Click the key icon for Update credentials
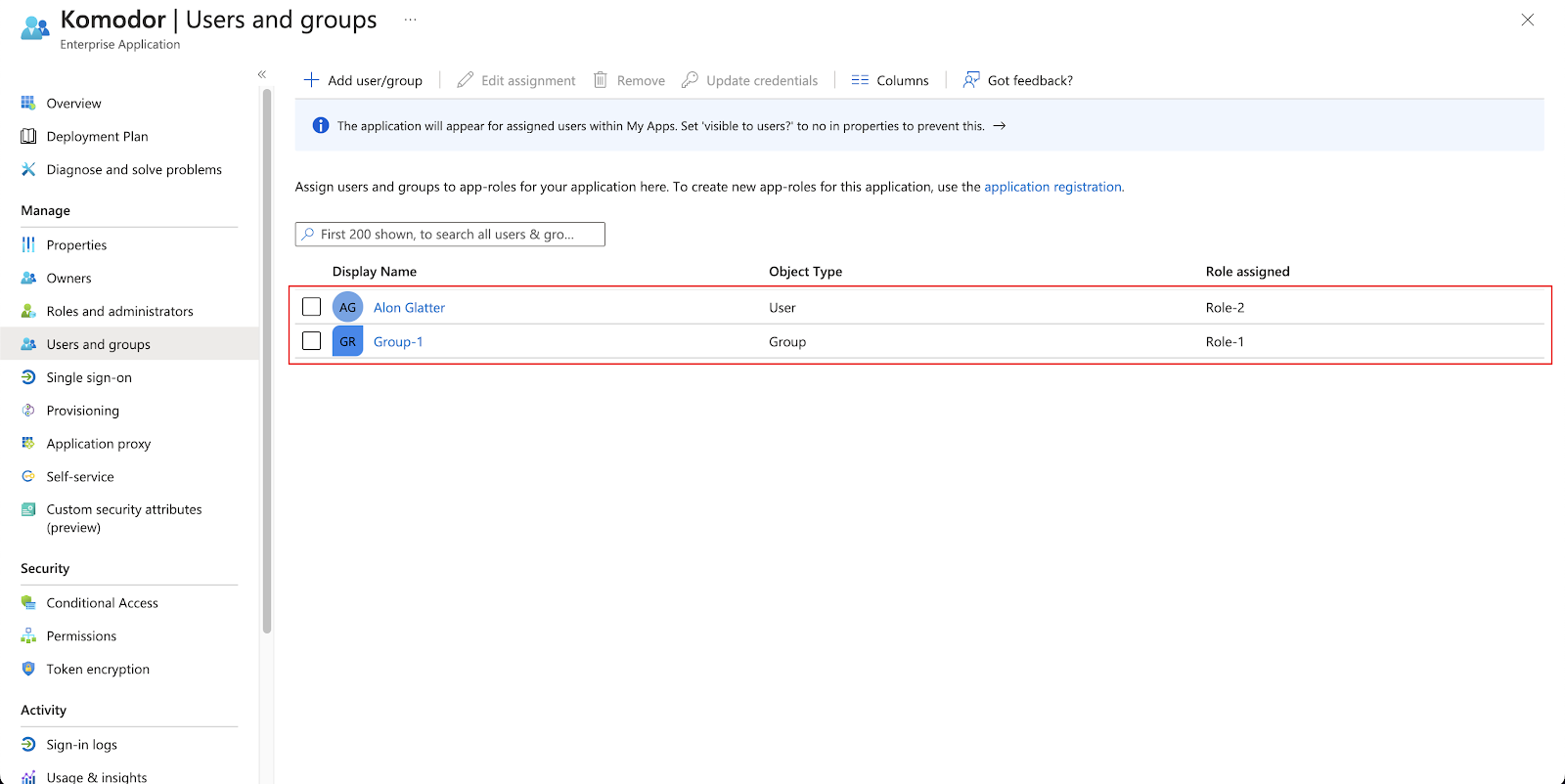The image size is (1565, 784). click(x=690, y=80)
